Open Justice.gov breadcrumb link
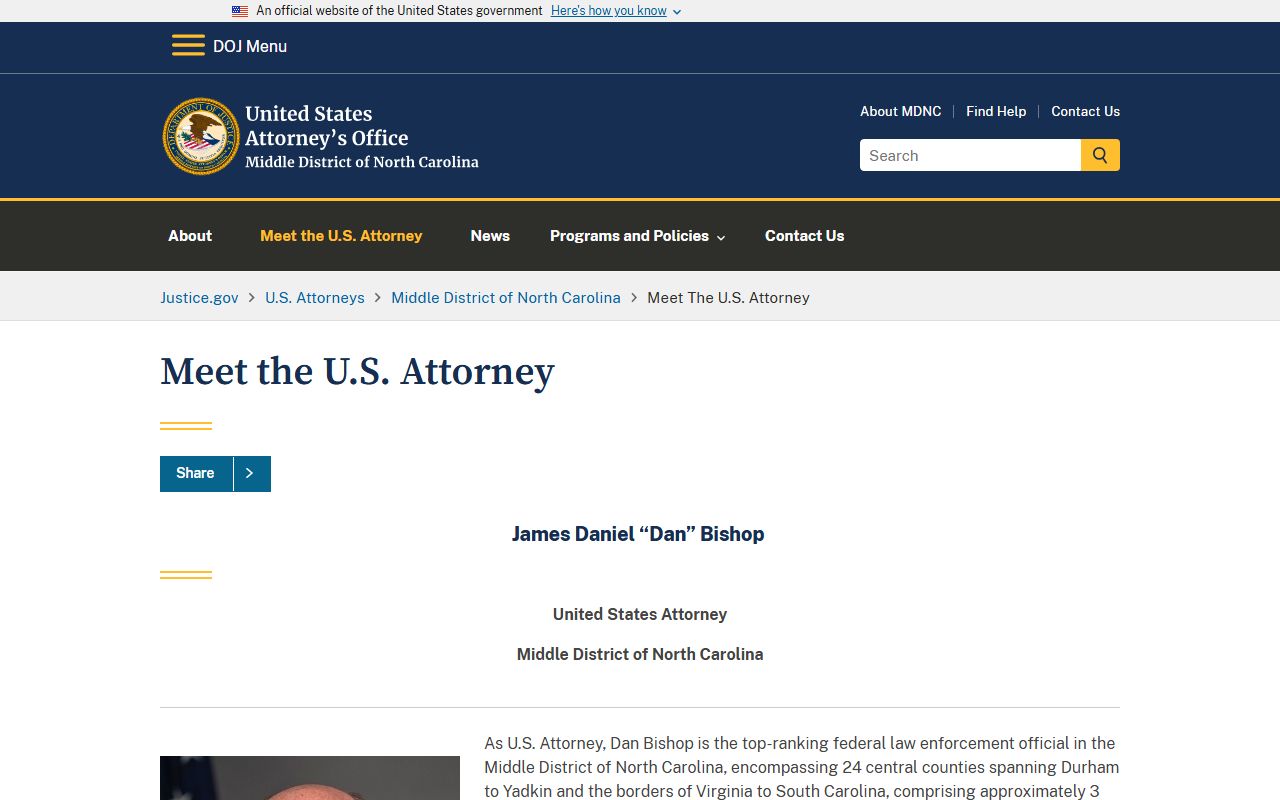This screenshot has height=800, width=1280. coord(199,297)
